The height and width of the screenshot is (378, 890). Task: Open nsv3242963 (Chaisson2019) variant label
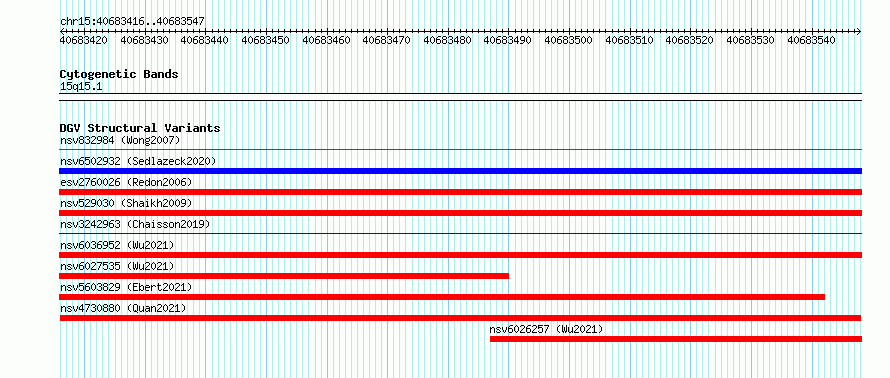point(135,224)
